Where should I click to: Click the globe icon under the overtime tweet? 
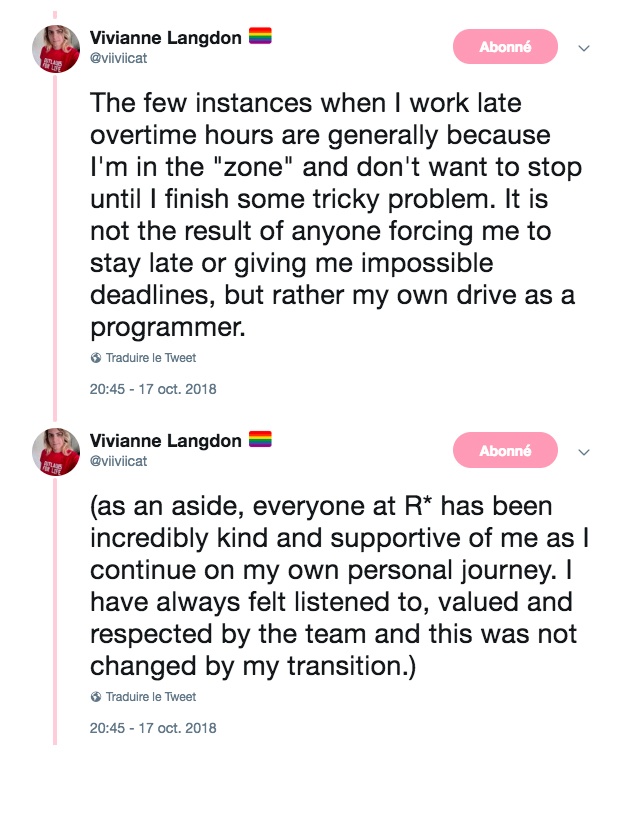pyautogui.click(x=96, y=358)
